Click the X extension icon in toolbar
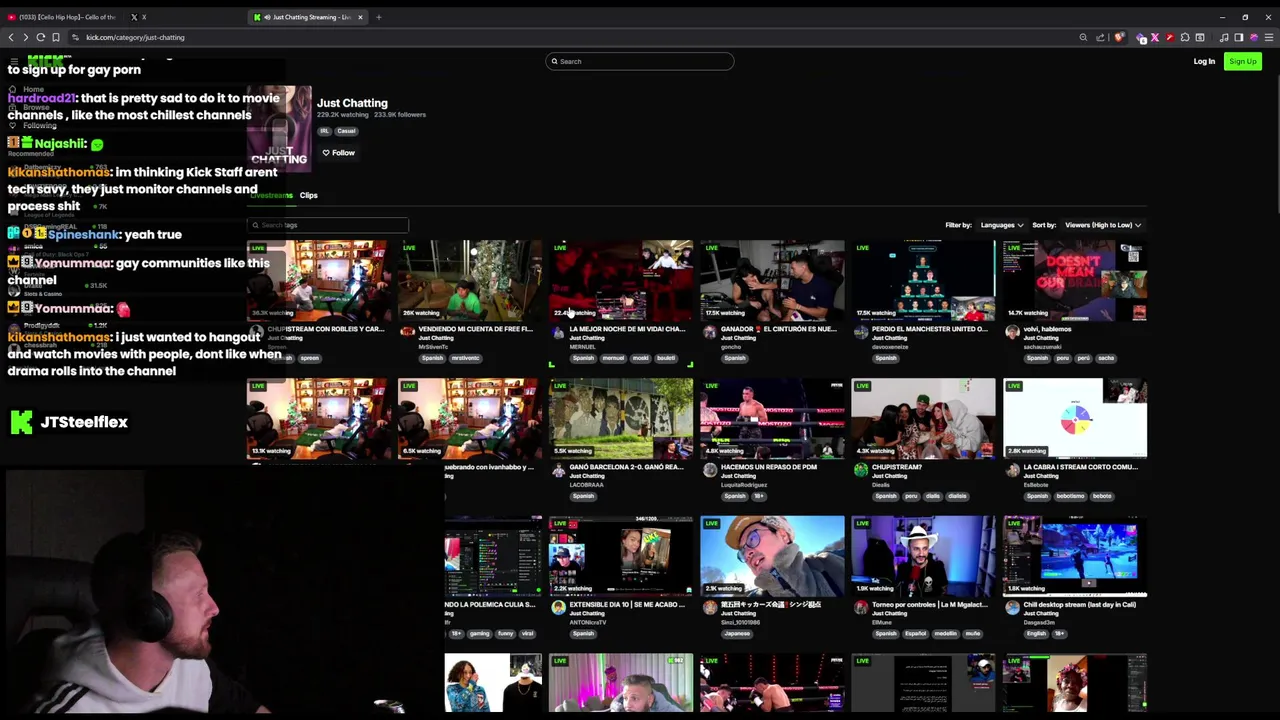1280x720 pixels. [1155, 37]
